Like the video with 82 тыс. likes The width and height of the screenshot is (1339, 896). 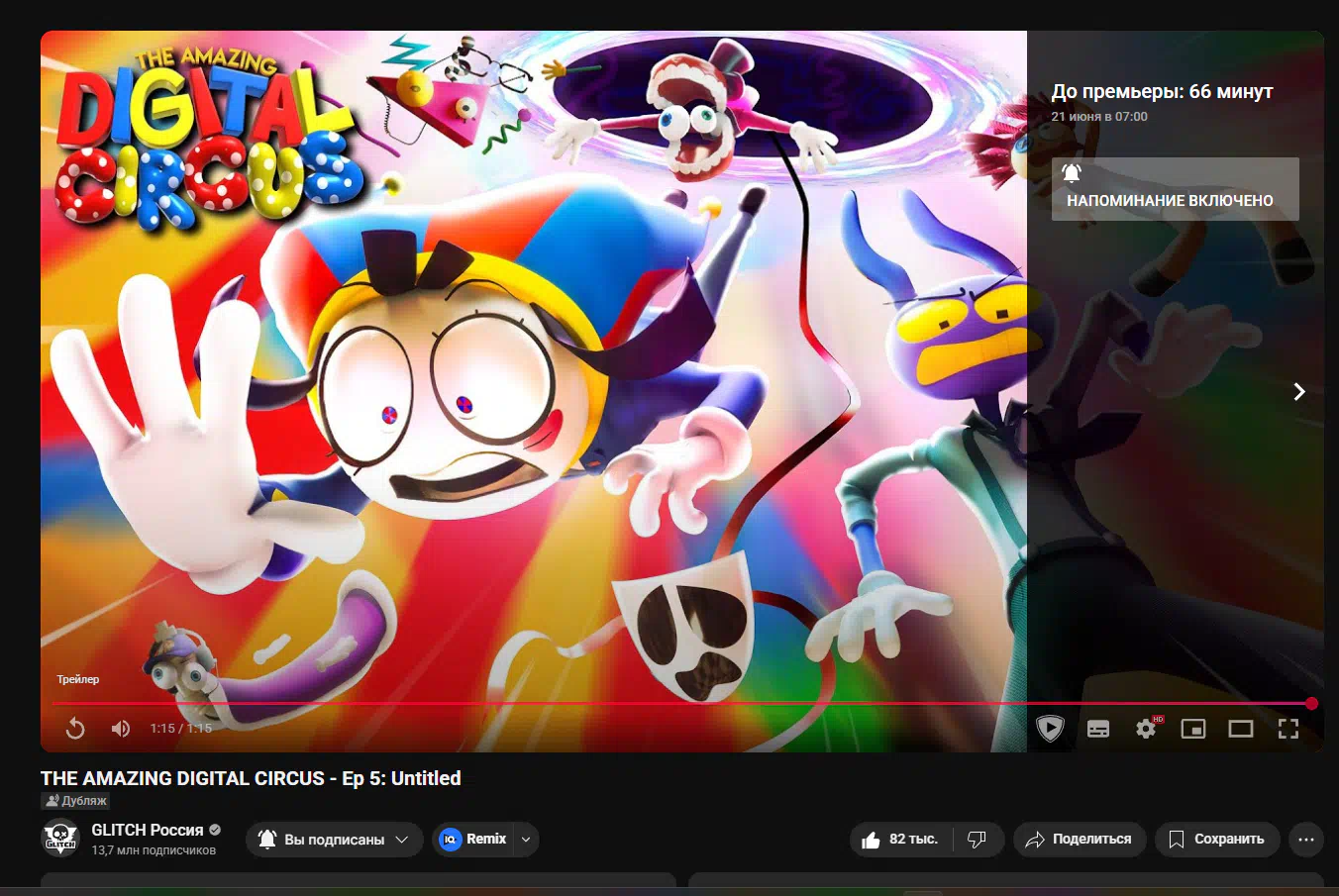tap(900, 840)
